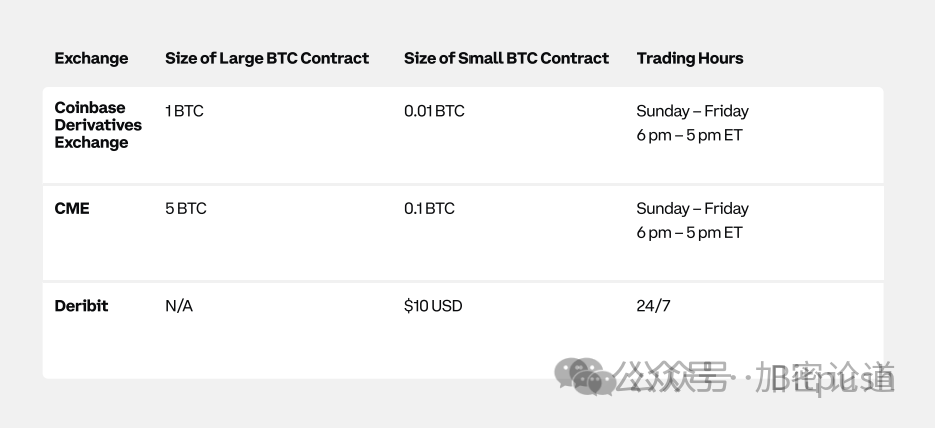The image size is (936, 428).
Task: Click the CME row label
Action: [x=72, y=208]
